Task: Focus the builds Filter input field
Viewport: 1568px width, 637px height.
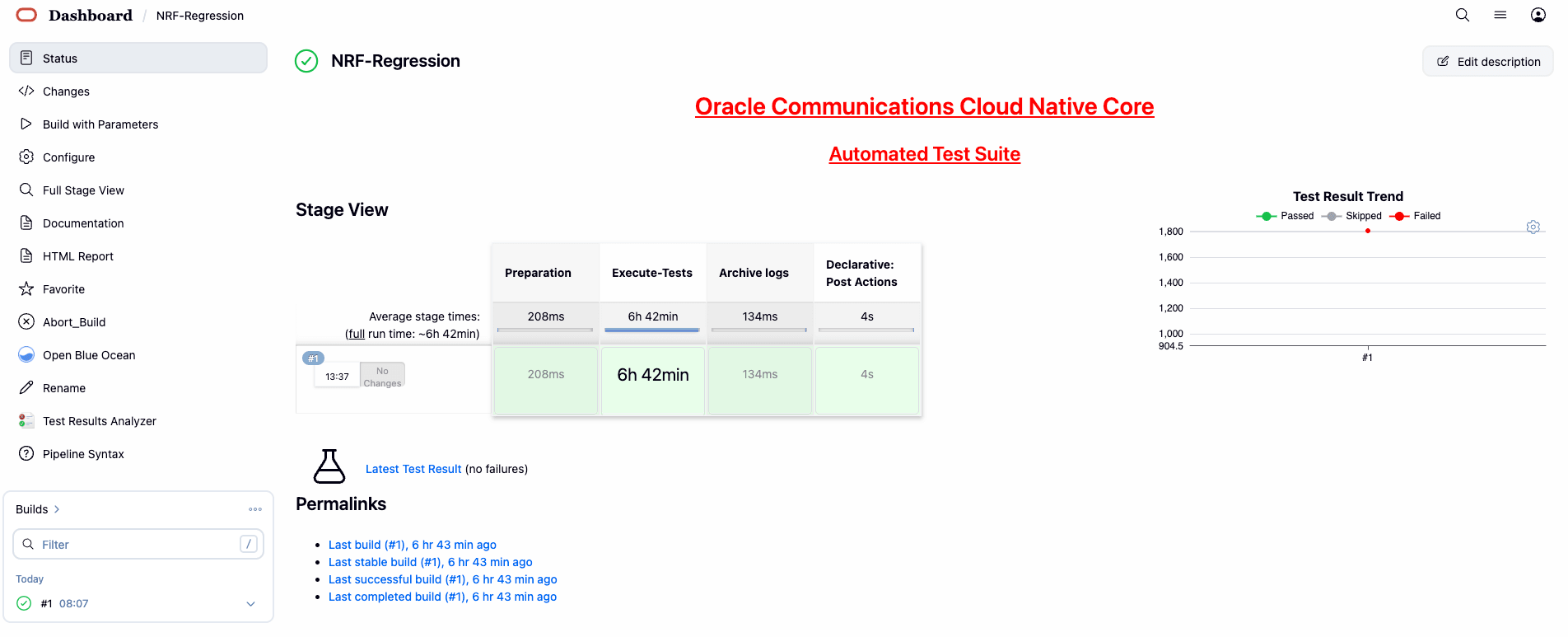Action: click(138, 544)
